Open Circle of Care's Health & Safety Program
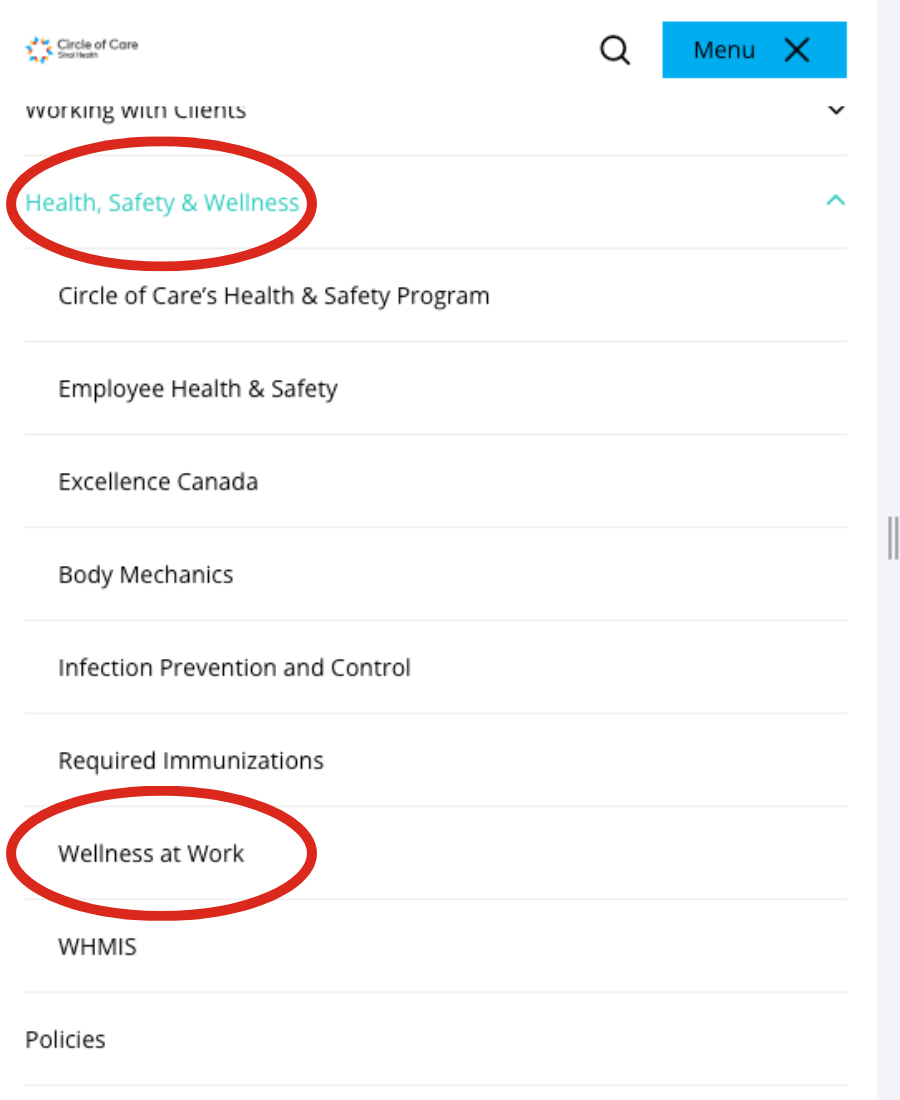The width and height of the screenshot is (900, 1100). coord(274,296)
